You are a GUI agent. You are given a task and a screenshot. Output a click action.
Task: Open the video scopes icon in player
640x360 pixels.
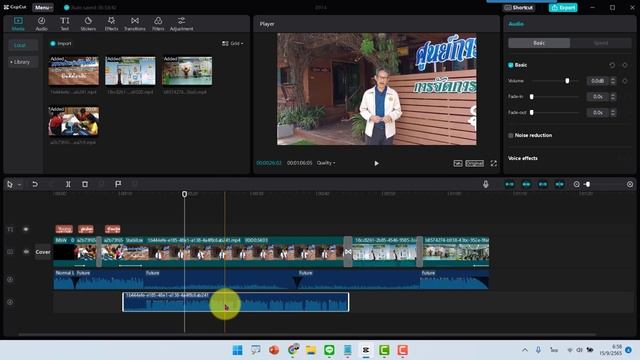[x=458, y=163]
